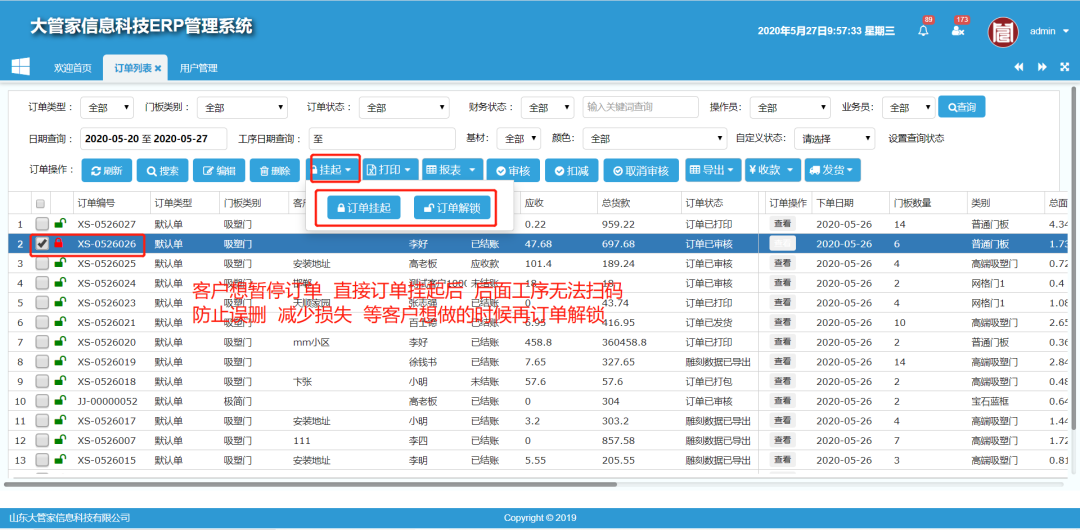Click the red lock icon on XS-0526026
Screen dimensions: 1080x530
[x=58, y=243]
